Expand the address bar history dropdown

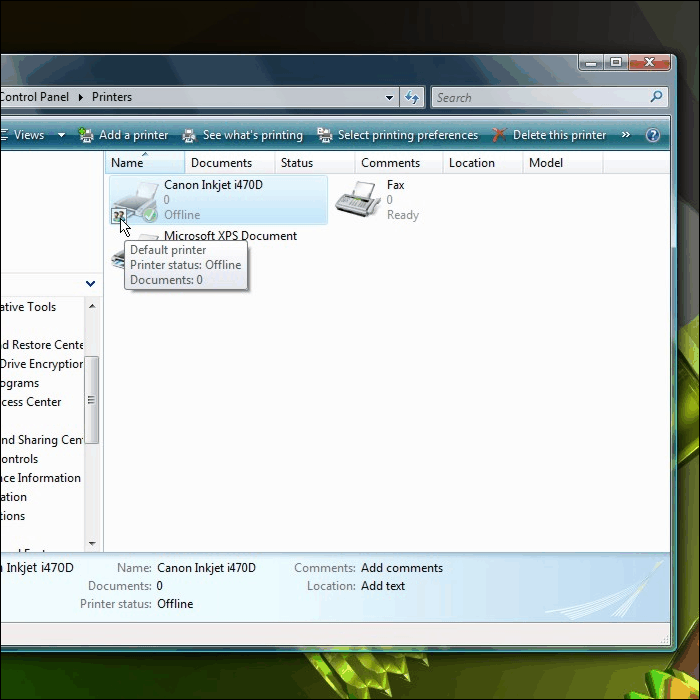pyautogui.click(x=390, y=97)
